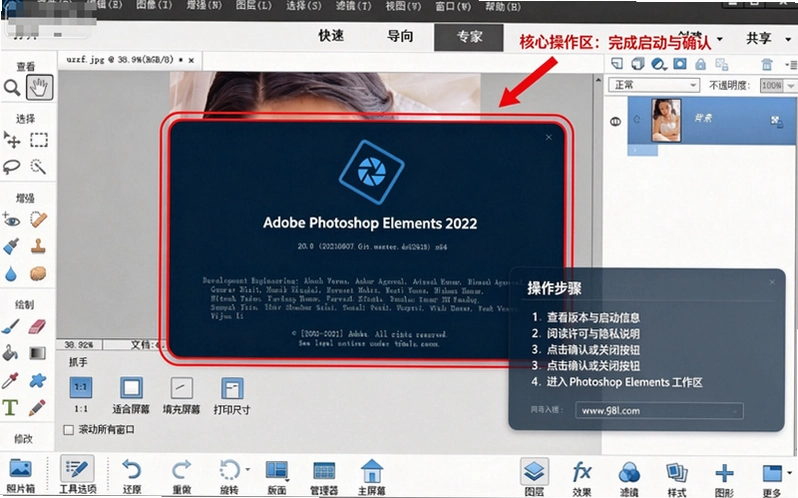
Task: Select the Paint Bucket tool
Action: [x=11, y=353]
